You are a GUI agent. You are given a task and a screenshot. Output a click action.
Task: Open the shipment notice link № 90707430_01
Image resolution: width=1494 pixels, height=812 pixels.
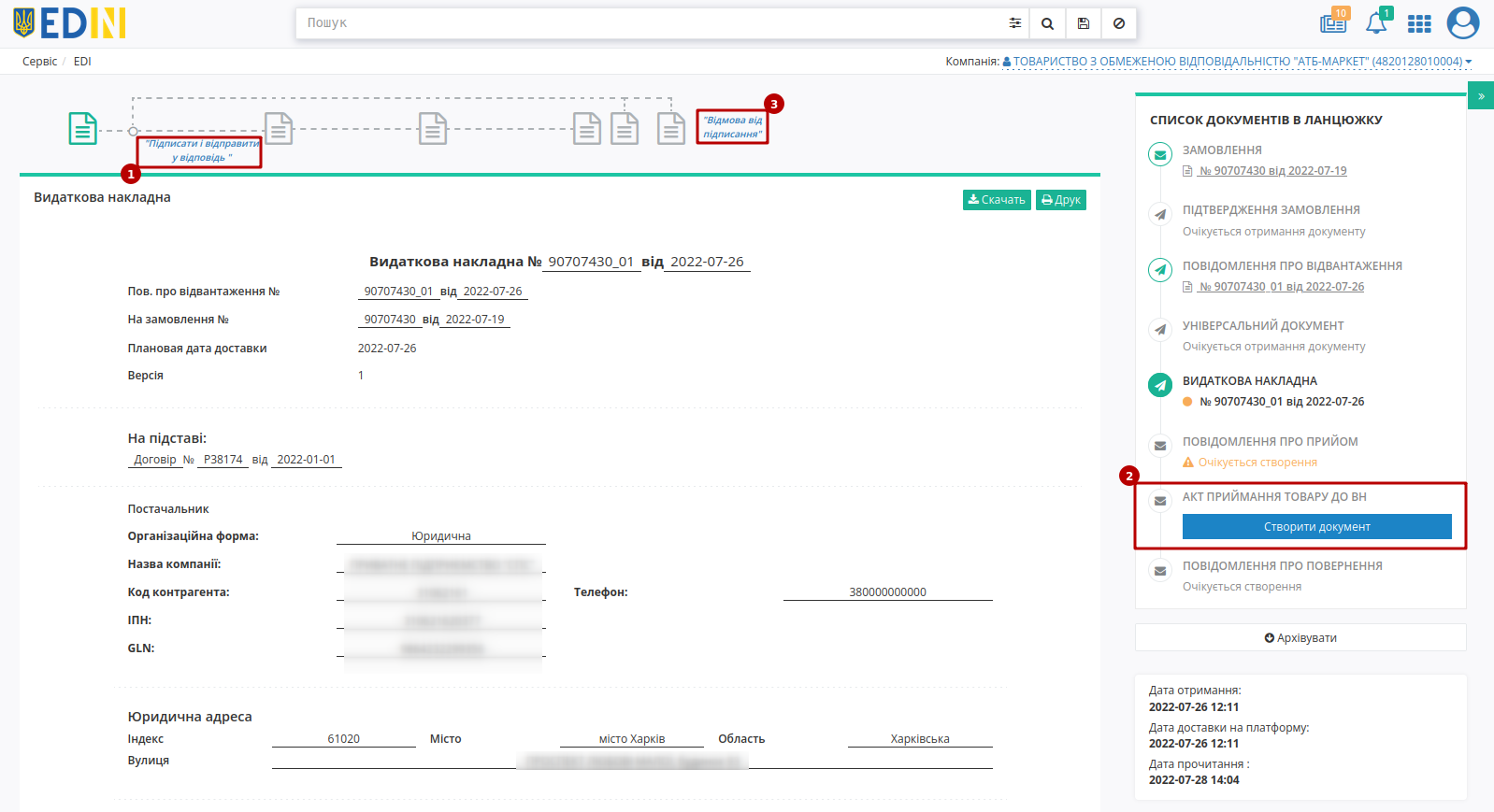[1281, 287]
